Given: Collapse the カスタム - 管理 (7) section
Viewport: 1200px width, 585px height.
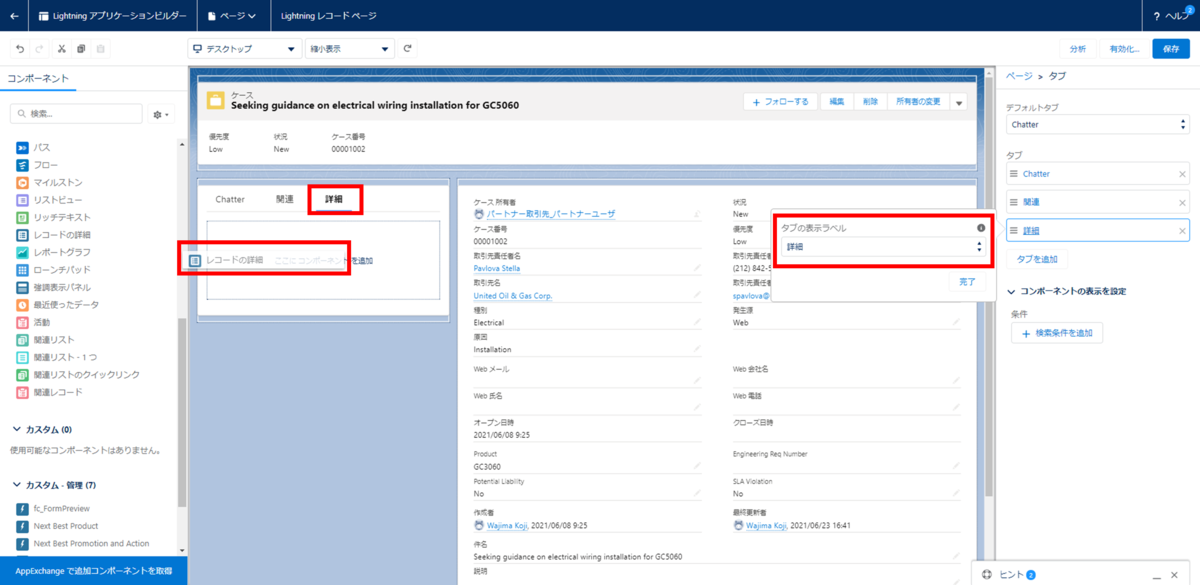Looking at the screenshot, I should click(17, 485).
